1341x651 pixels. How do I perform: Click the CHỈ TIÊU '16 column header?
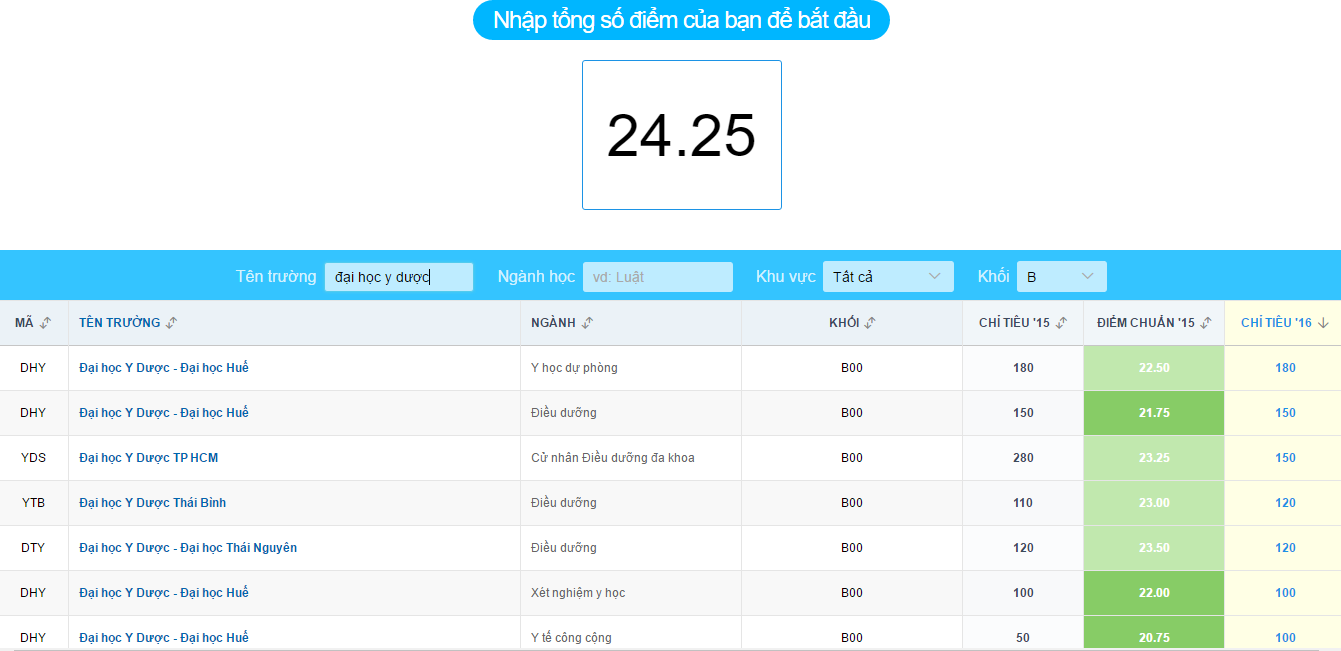pyautogui.click(x=1276, y=321)
